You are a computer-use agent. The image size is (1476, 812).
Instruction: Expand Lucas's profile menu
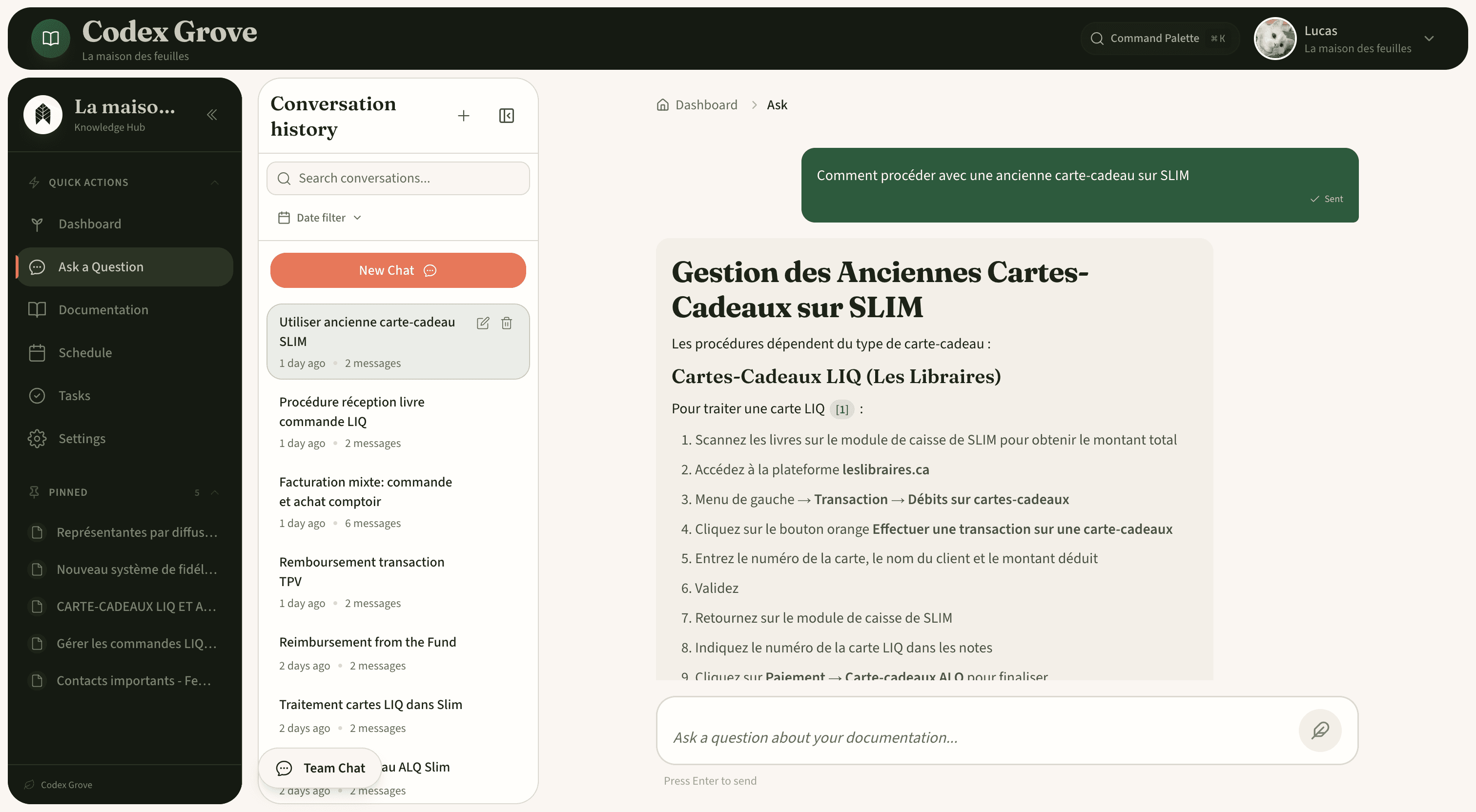(1430, 39)
